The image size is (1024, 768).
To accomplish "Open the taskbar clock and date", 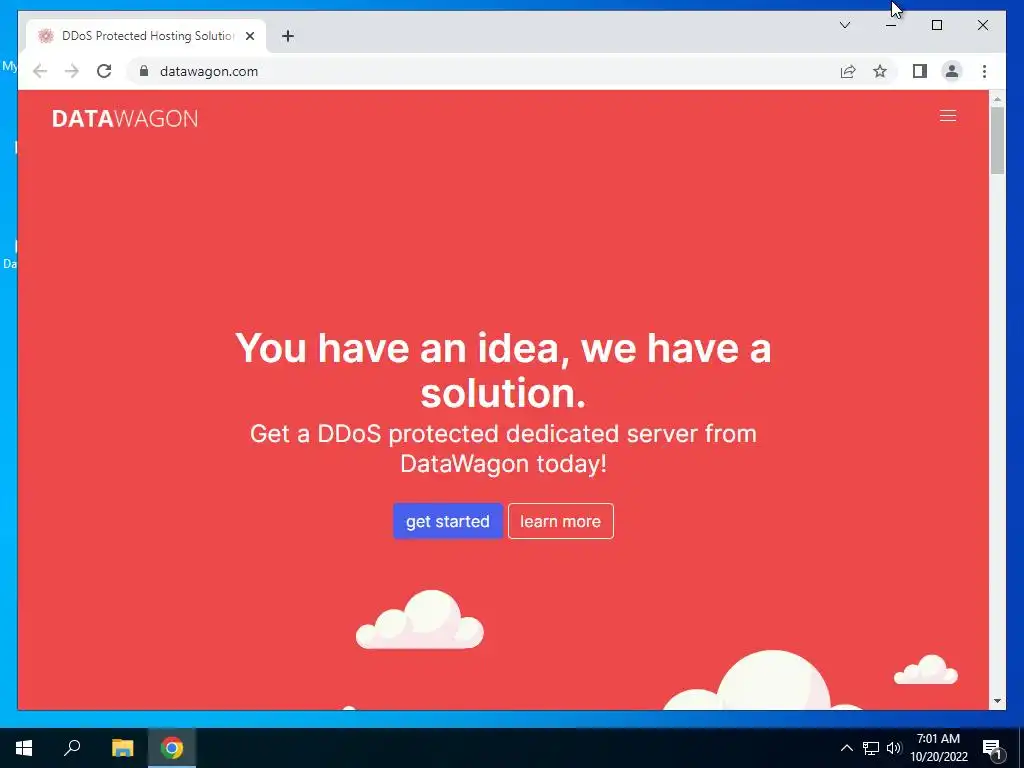I will click(938, 748).
